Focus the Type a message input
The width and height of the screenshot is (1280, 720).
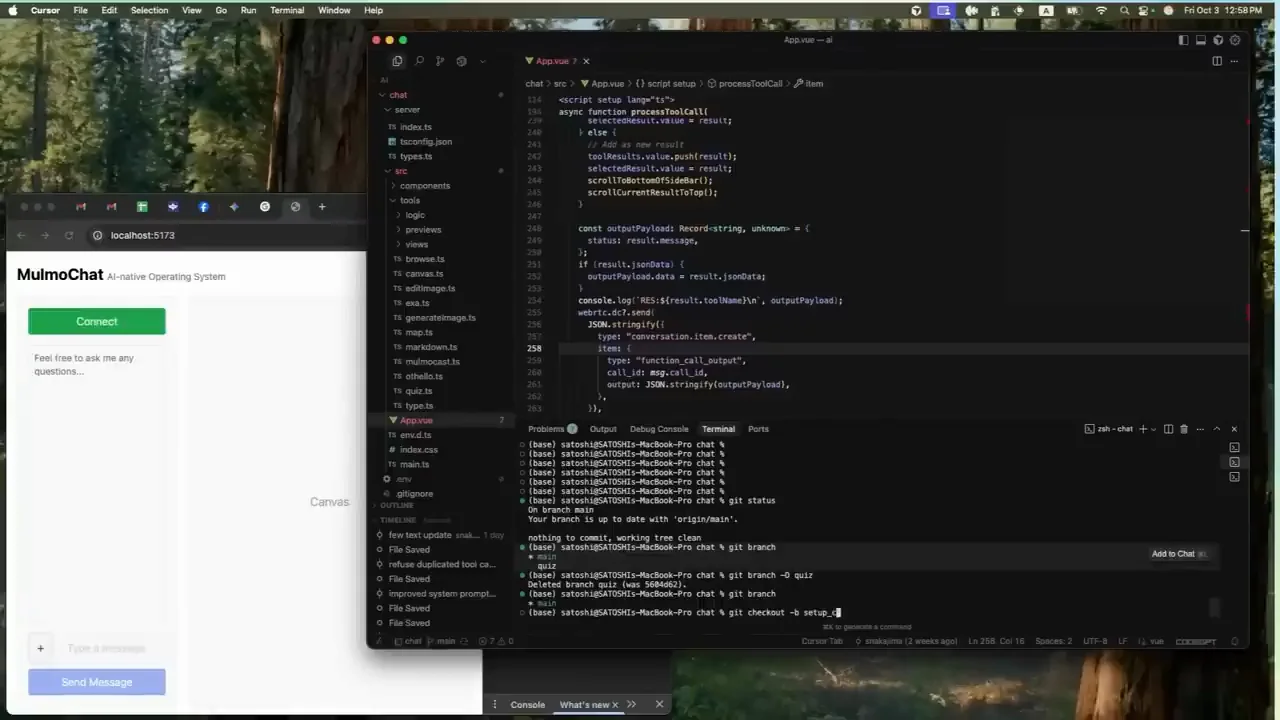(x=110, y=648)
